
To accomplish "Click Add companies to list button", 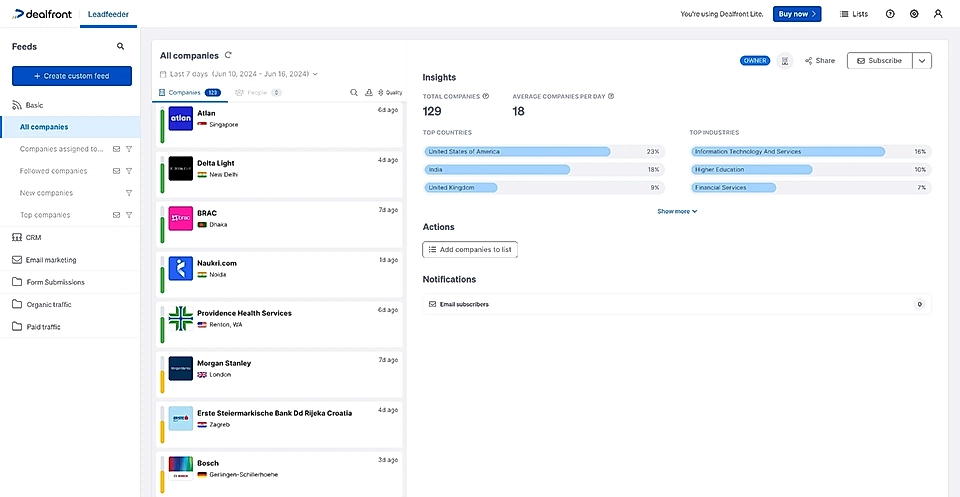I will point(470,250).
